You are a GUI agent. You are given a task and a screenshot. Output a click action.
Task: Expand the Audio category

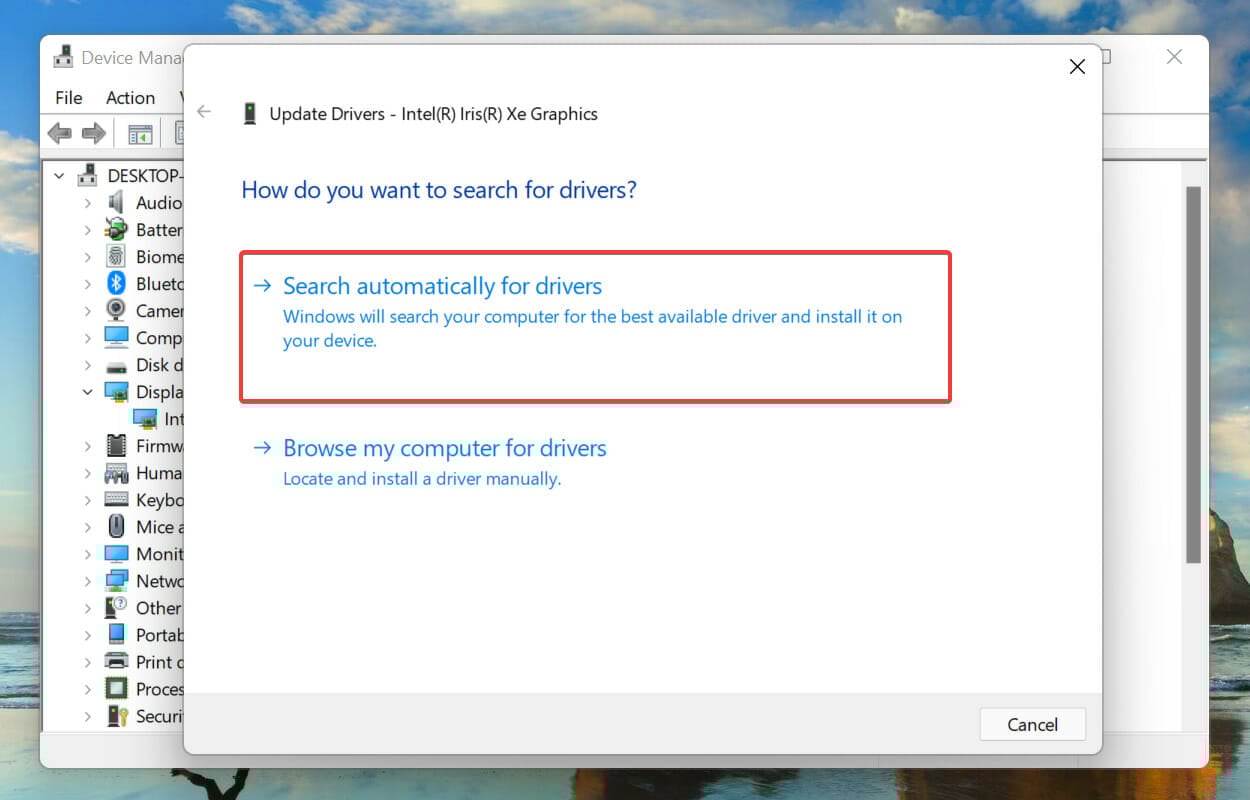pyautogui.click(x=88, y=203)
